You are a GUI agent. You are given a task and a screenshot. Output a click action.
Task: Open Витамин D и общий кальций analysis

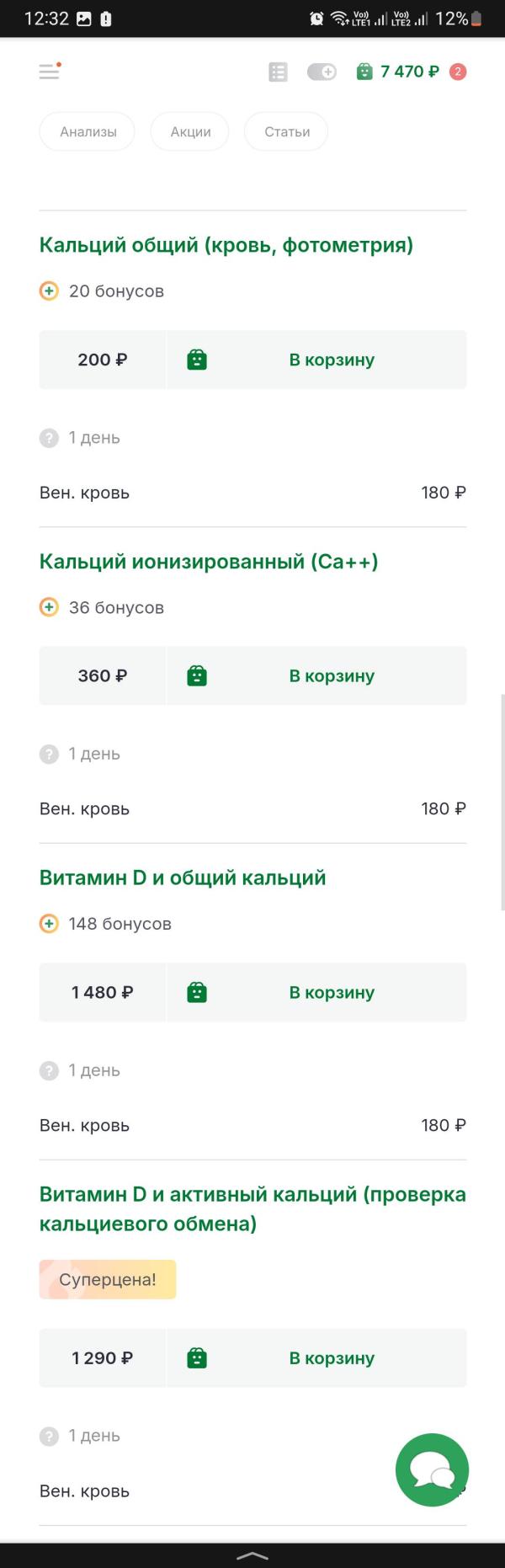(x=183, y=877)
